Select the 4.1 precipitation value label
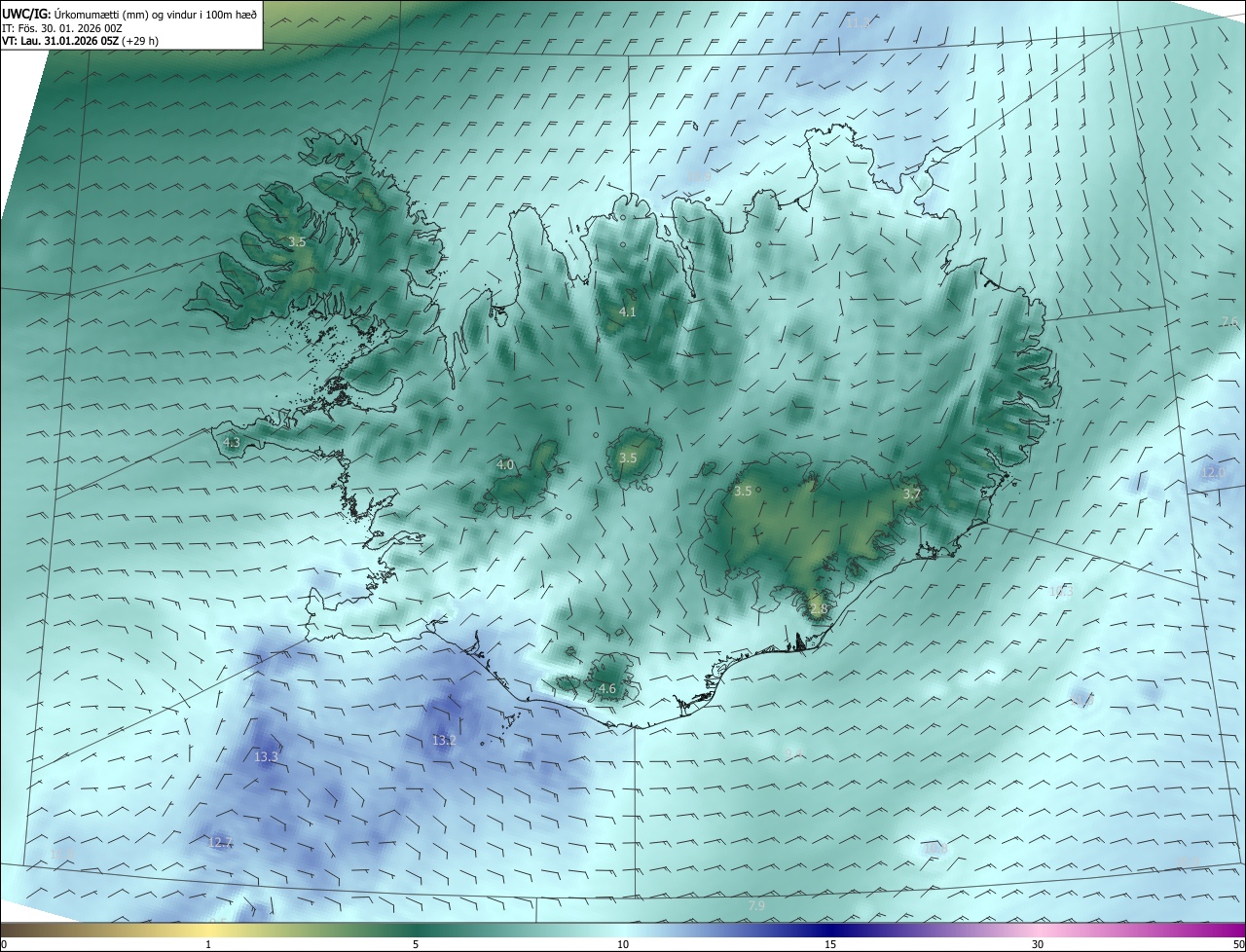Image resolution: width=1246 pixels, height=952 pixels. click(628, 312)
